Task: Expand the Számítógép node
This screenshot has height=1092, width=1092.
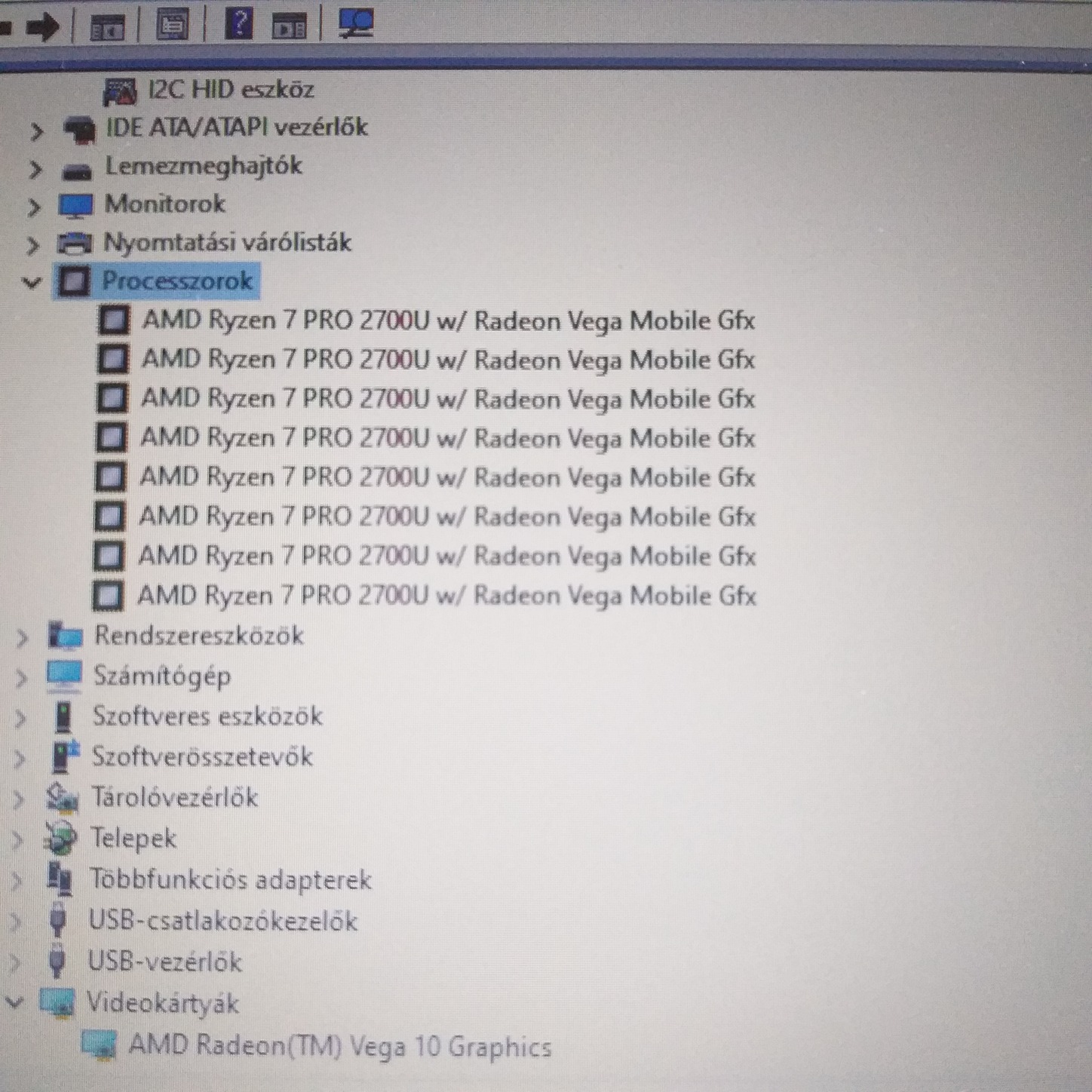Action: coord(21,678)
